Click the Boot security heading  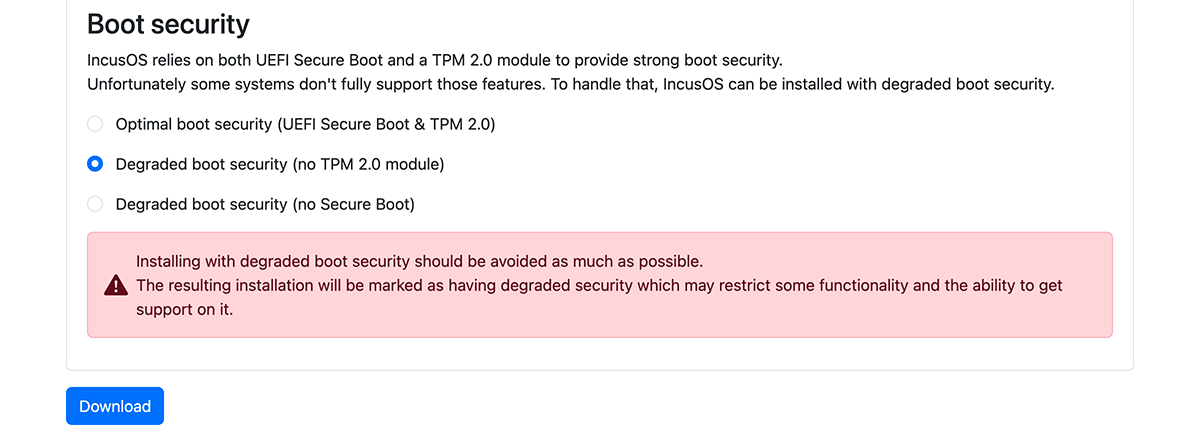click(168, 24)
